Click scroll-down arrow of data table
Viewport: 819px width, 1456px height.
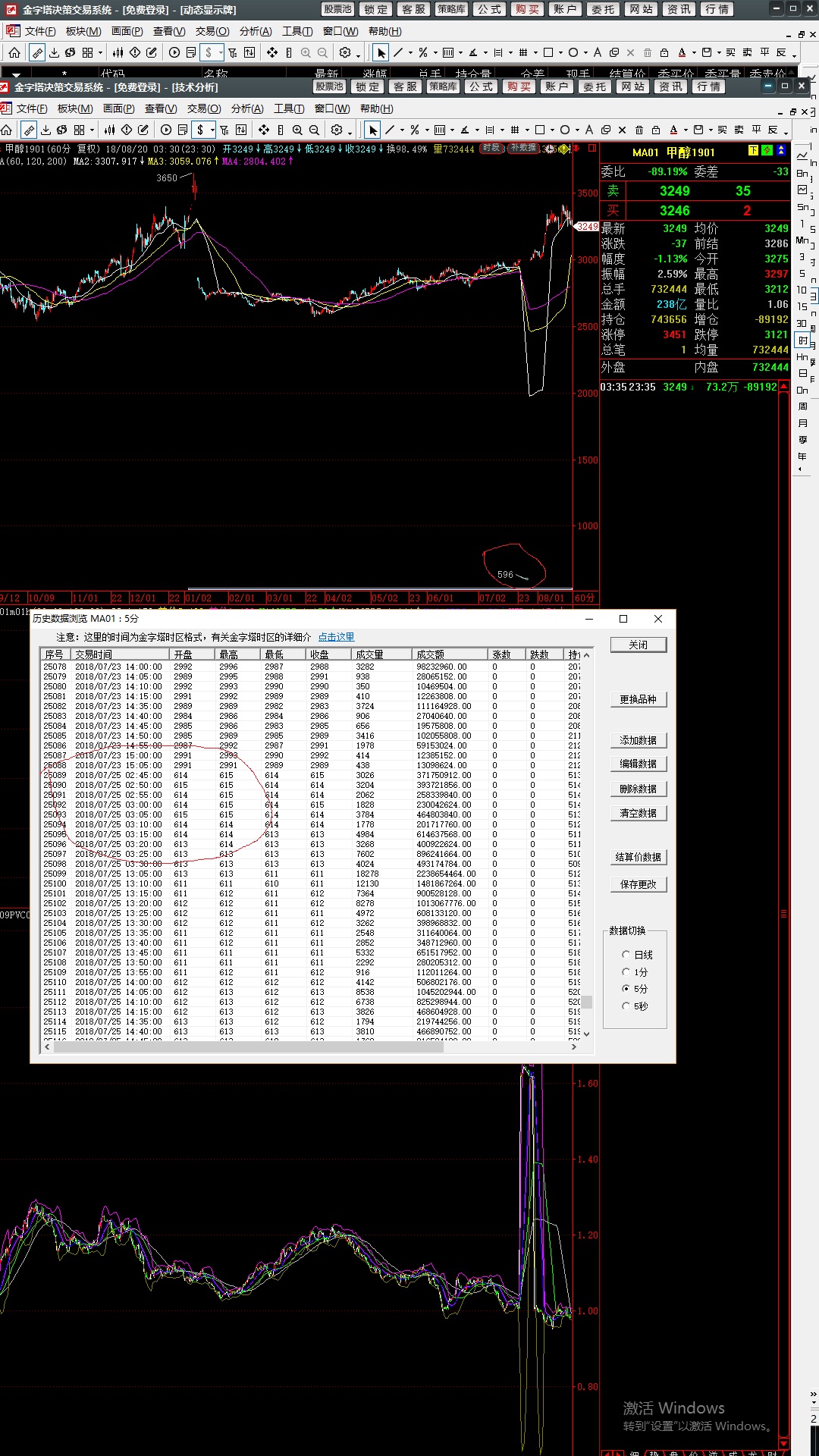(x=586, y=1034)
